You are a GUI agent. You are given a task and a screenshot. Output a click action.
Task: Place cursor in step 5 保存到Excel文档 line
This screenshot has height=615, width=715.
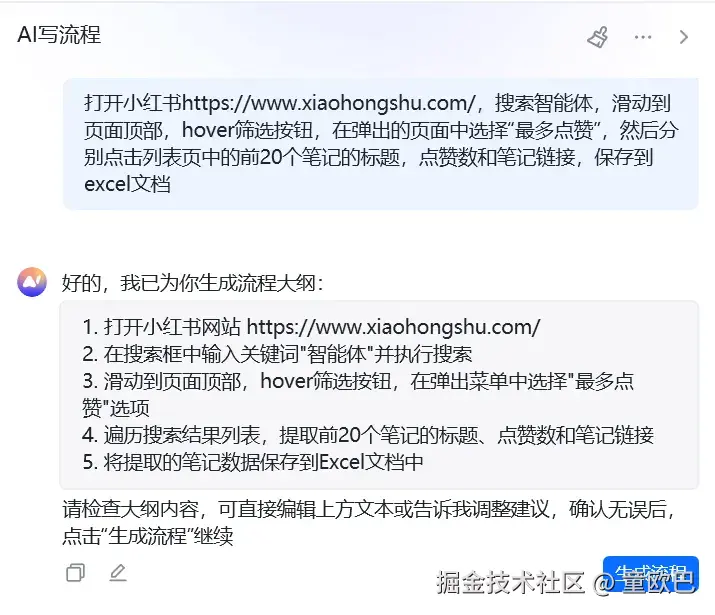tap(253, 462)
